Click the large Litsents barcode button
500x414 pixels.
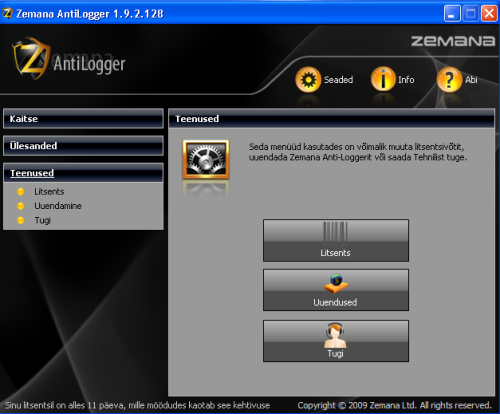point(336,240)
